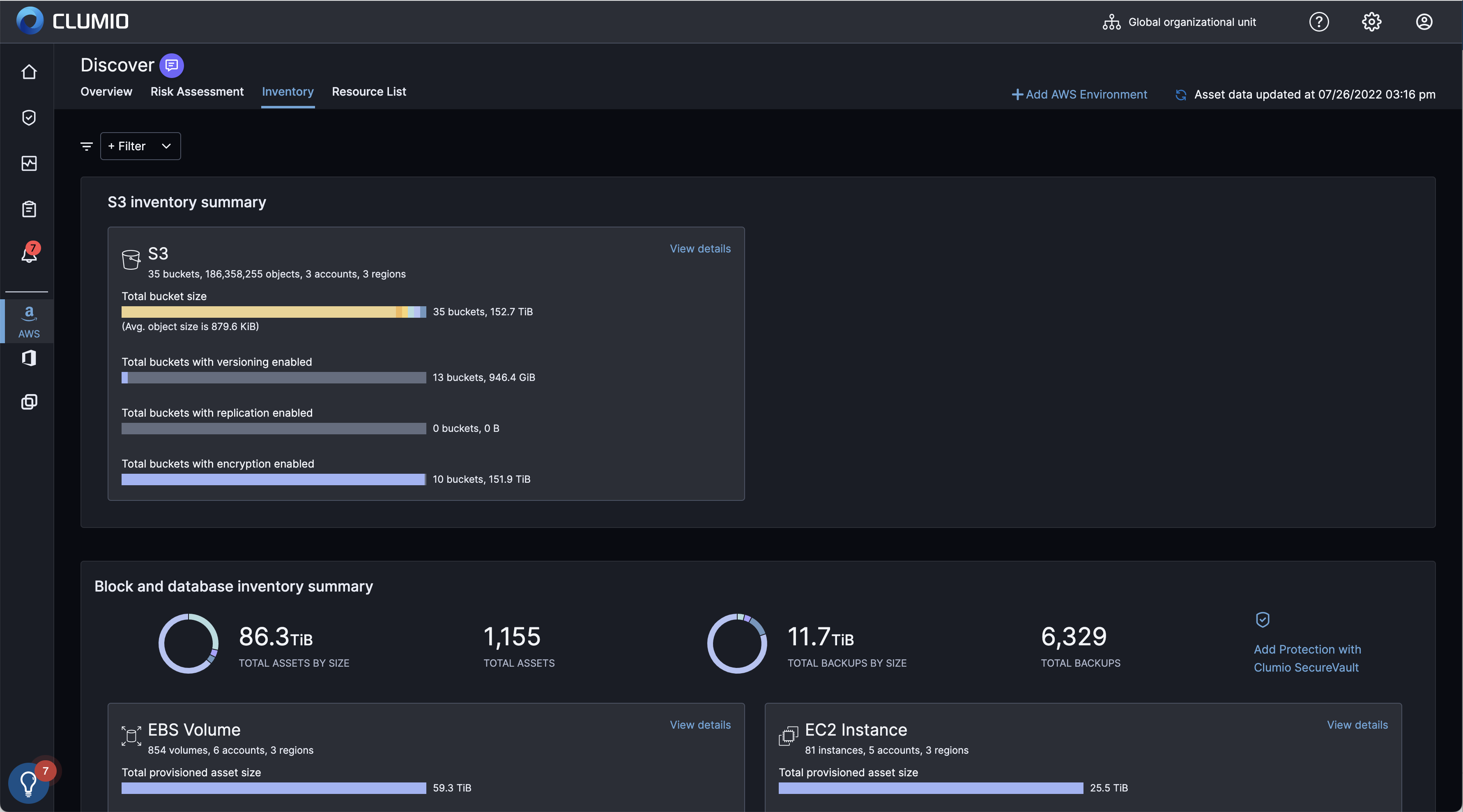This screenshot has width=1463, height=812.
Task: Click '81 instances, 5 accounts, 3 regions'
Action: (x=886, y=750)
